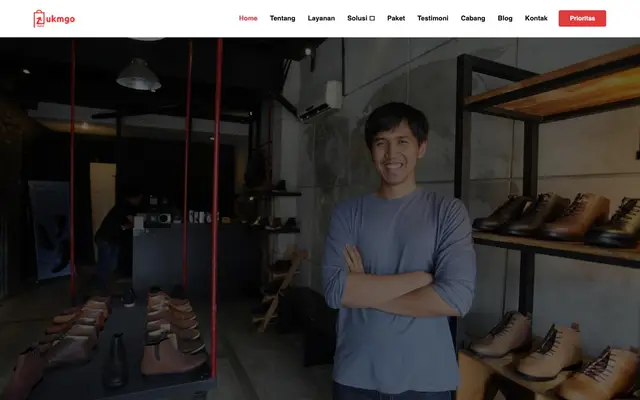Open the Blog link

pyautogui.click(x=505, y=18)
